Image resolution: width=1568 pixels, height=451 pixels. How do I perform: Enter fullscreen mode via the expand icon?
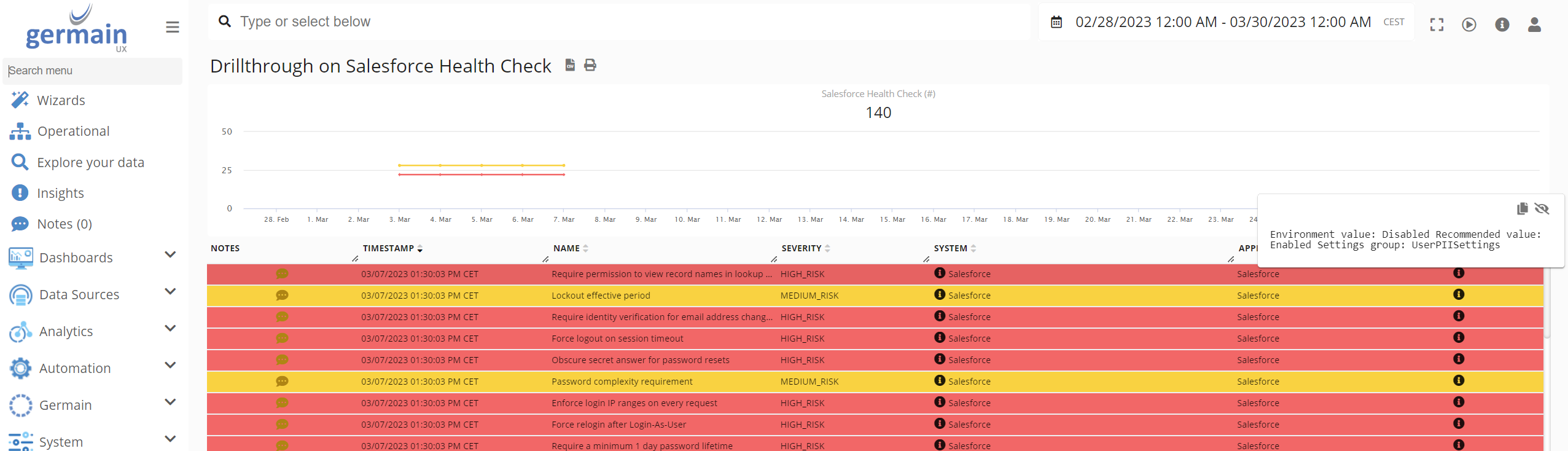pos(1437,25)
